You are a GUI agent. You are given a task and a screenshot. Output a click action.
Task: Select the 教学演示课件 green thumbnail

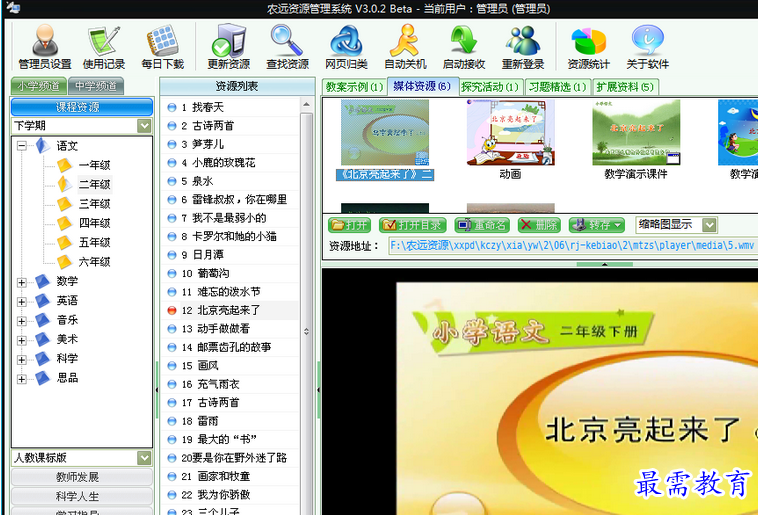[636, 140]
